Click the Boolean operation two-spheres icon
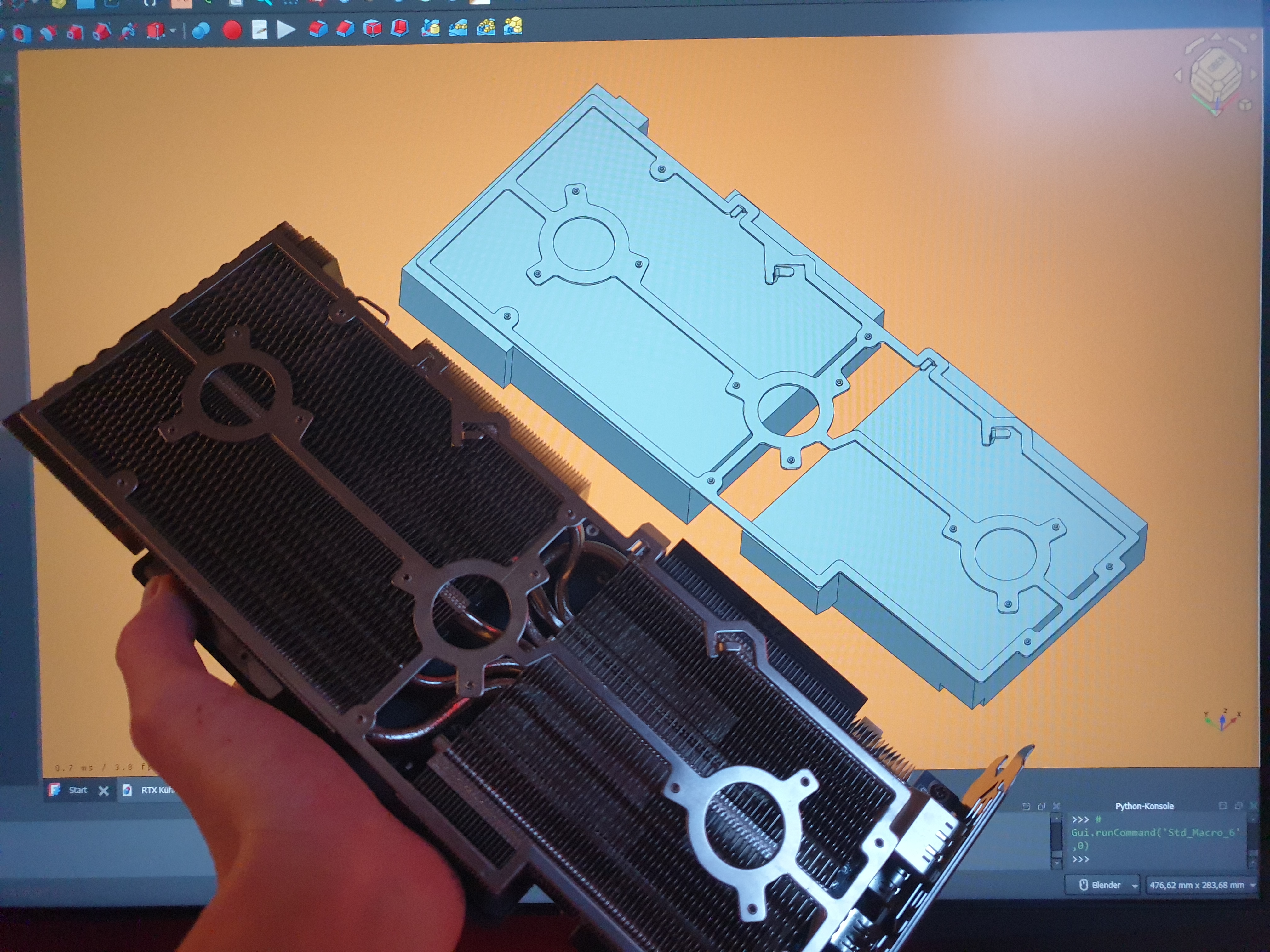Image resolution: width=1270 pixels, height=952 pixels. coord(200,31)
